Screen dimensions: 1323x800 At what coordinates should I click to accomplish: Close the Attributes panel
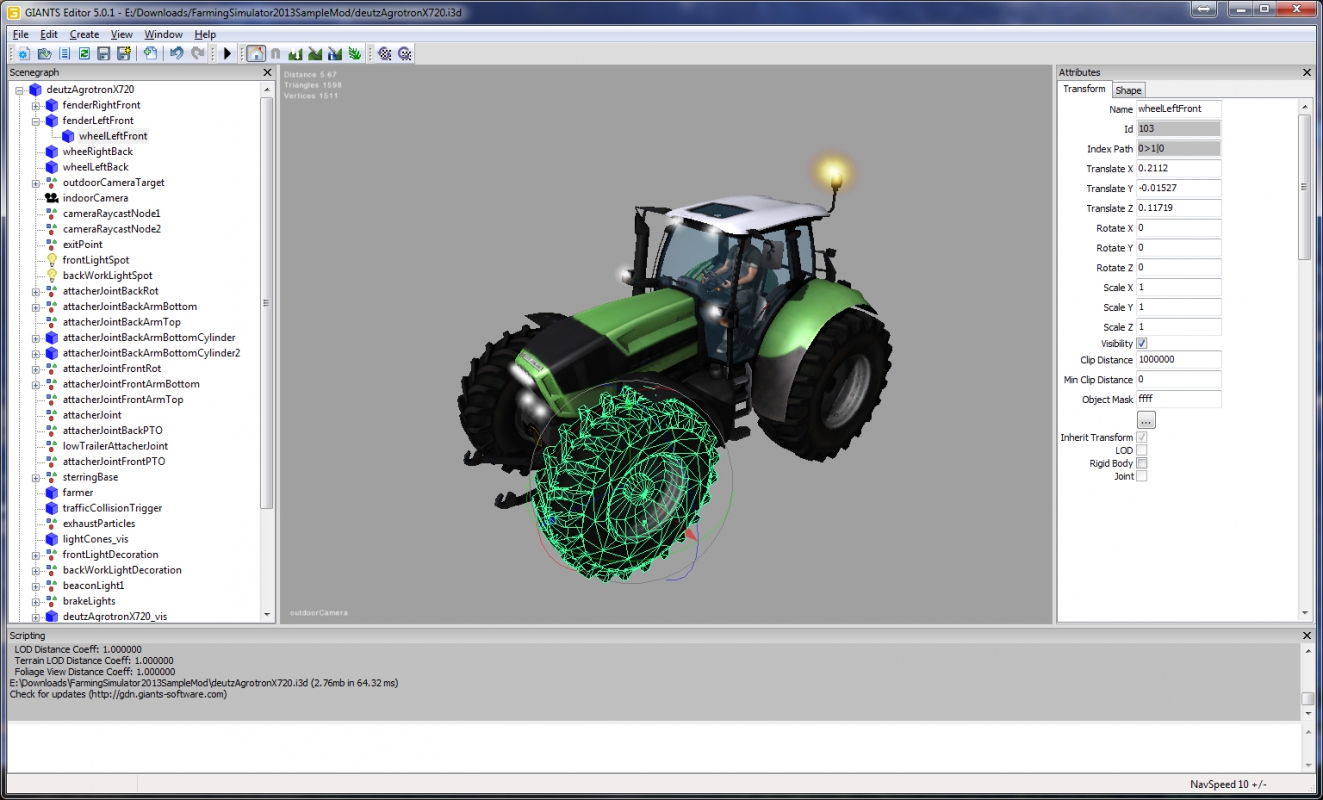point(1307,72)
